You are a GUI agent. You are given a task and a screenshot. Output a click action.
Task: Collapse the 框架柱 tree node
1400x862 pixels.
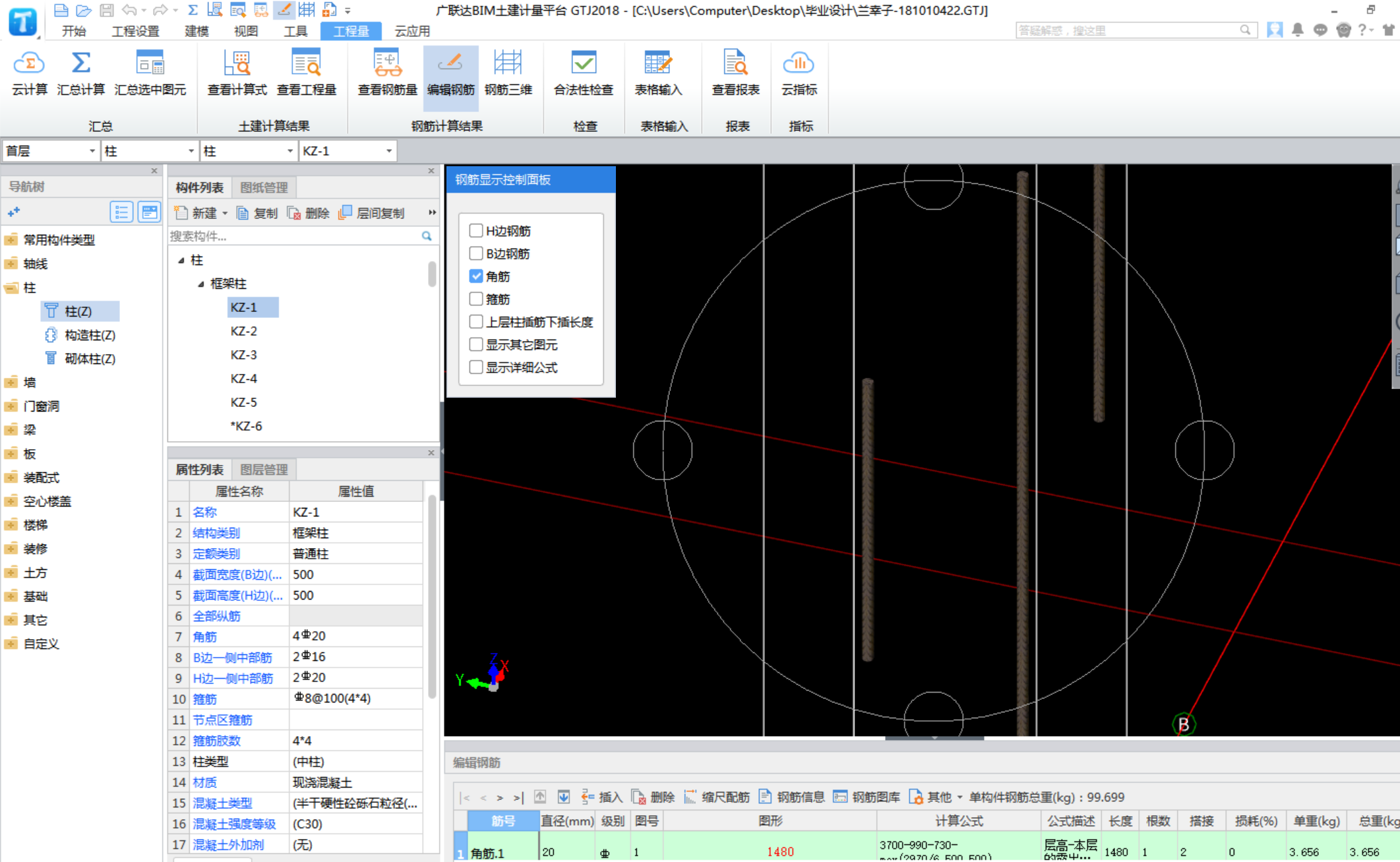pos(201,284)
